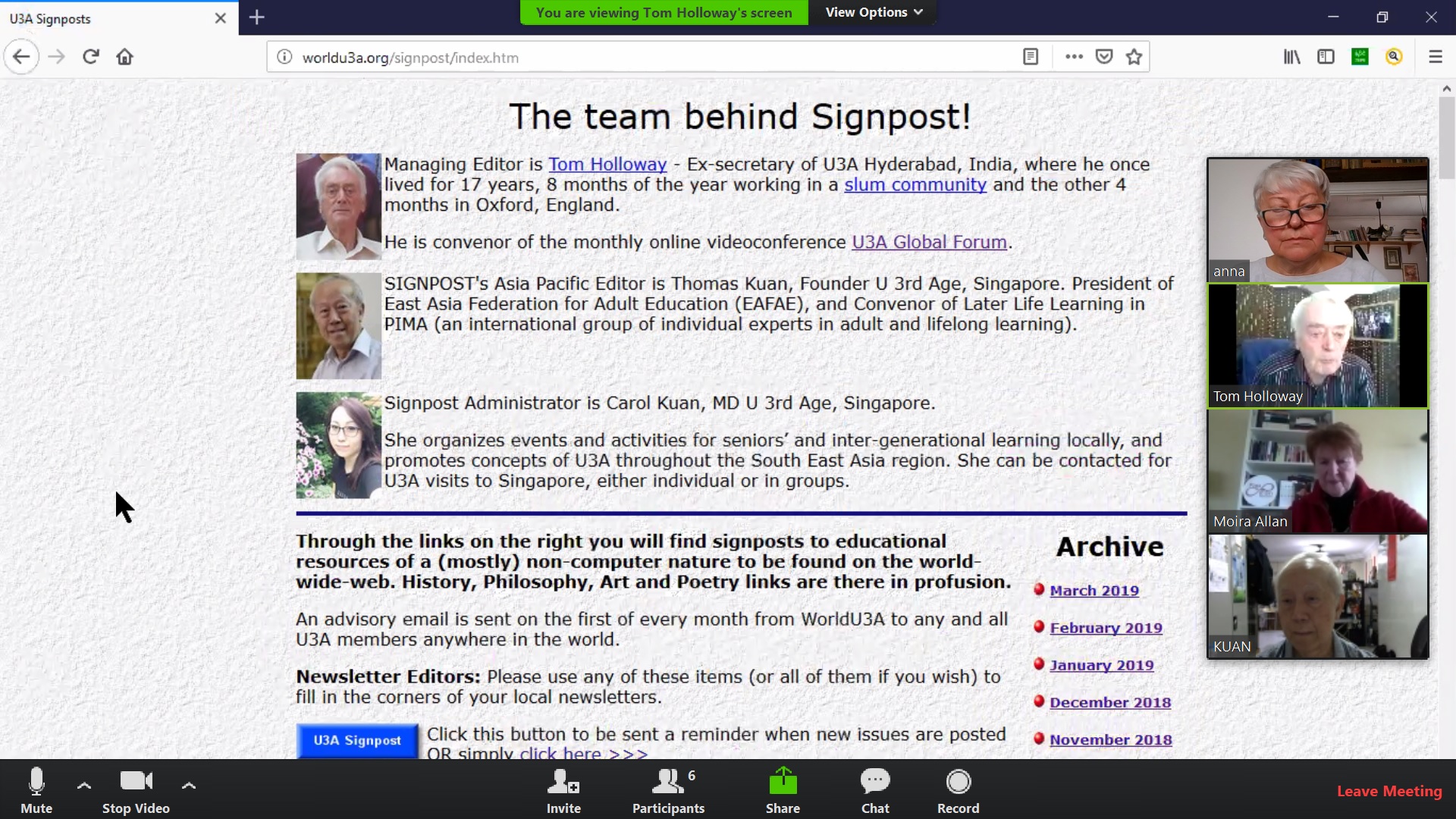Select anna's video tile
The width and height of the screenshot is (1456, 819).
coord(1318,220)
